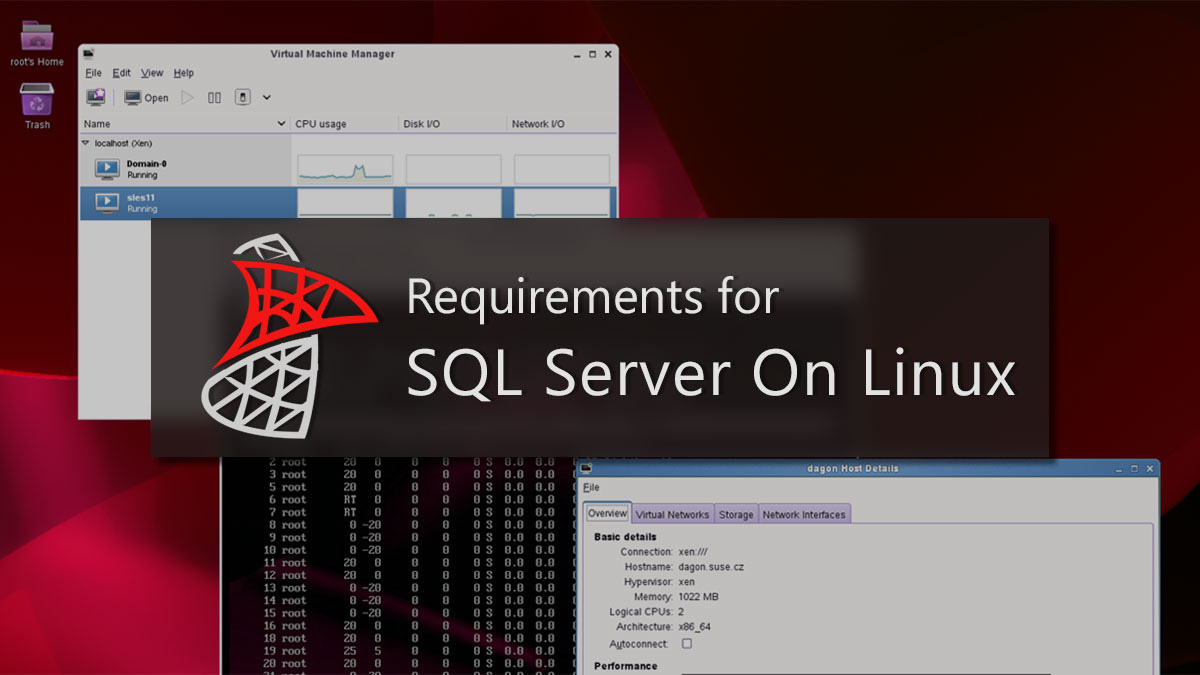1200x675 pixels.
Task: Open the Name column sort dropdown
Action: click(280, 123)
